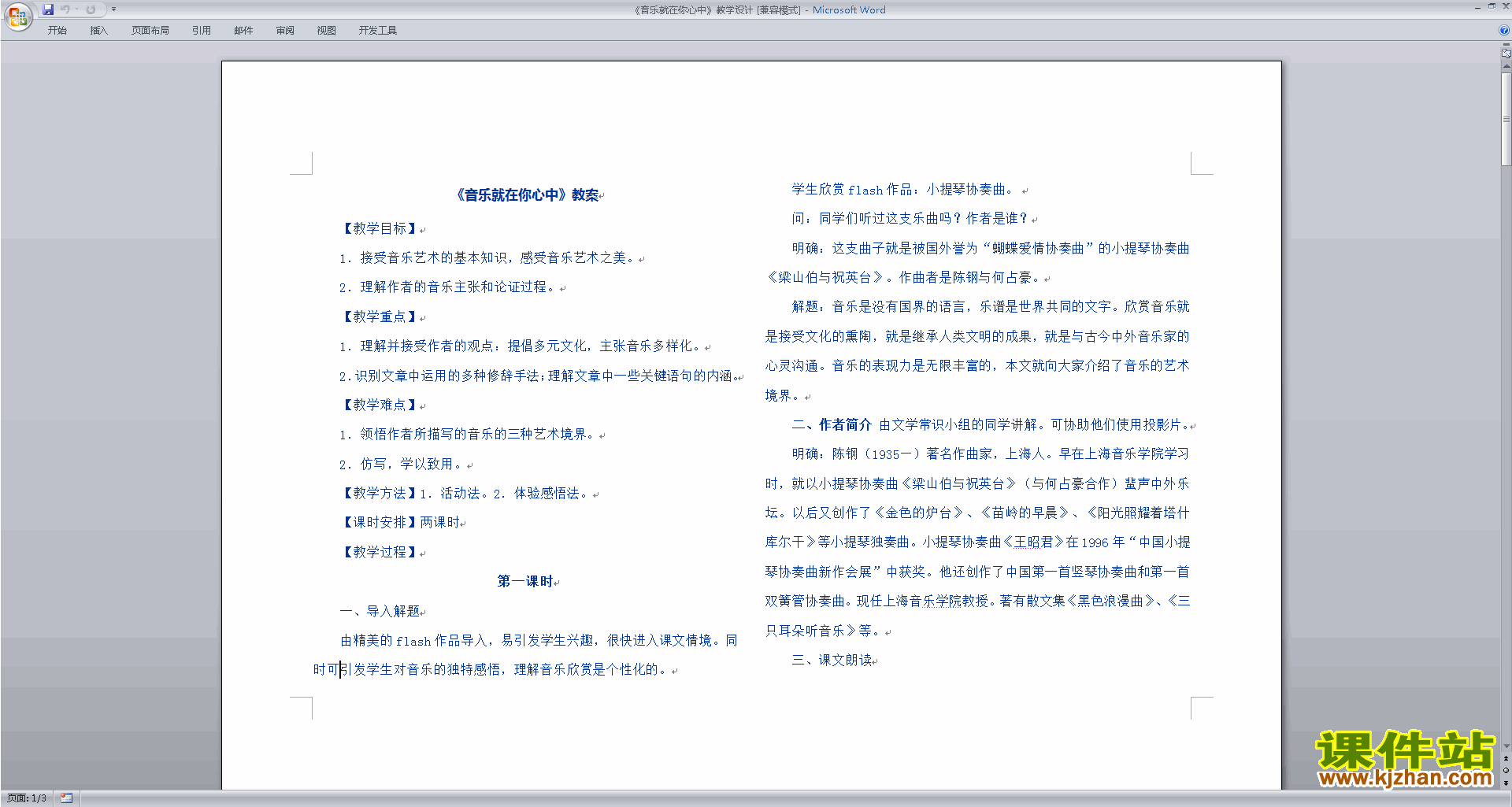
Task: Click the window split bar above the ruler button
Action: coord(1506,45)
